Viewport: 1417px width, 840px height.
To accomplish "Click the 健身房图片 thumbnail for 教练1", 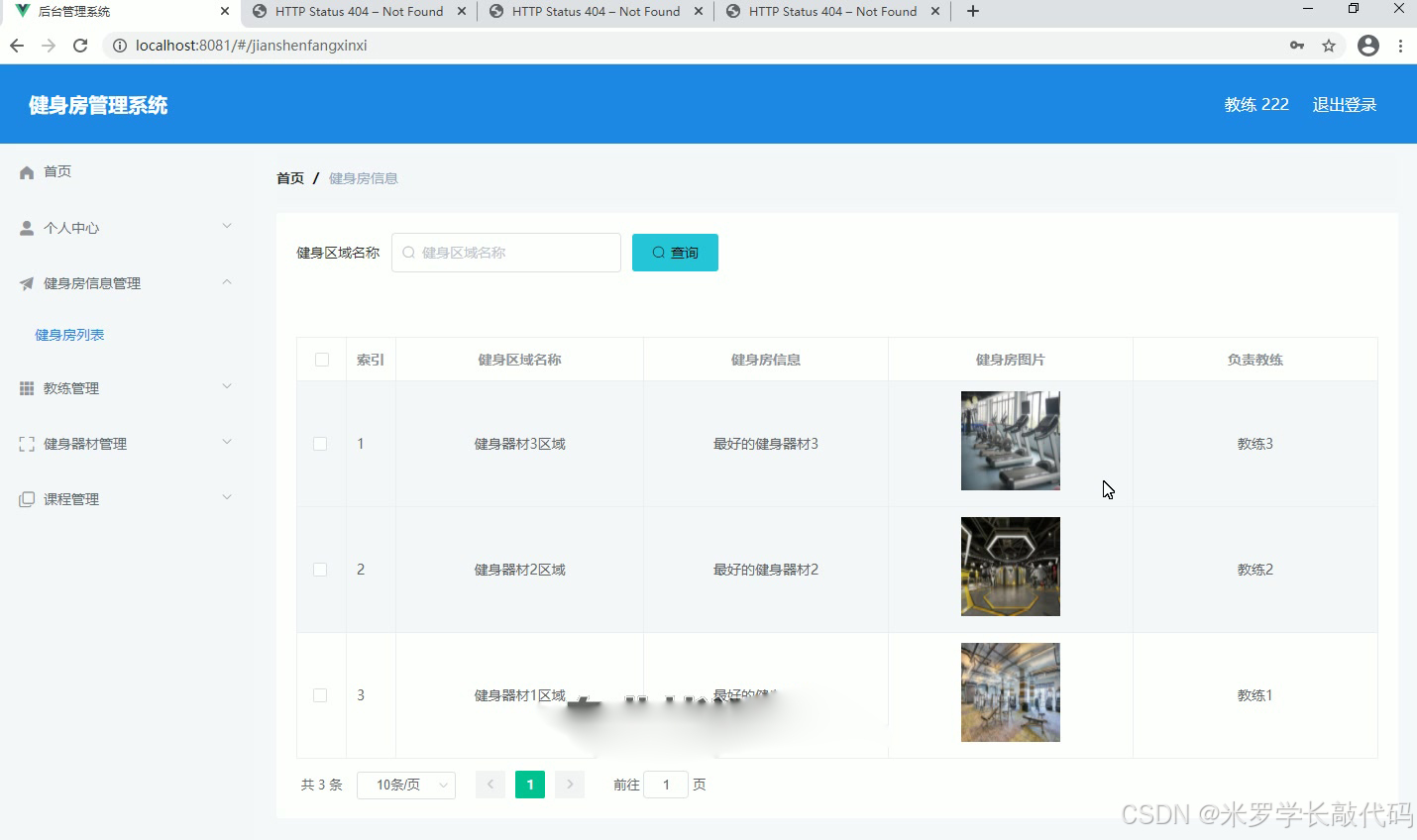I will tap(1010, 691).
